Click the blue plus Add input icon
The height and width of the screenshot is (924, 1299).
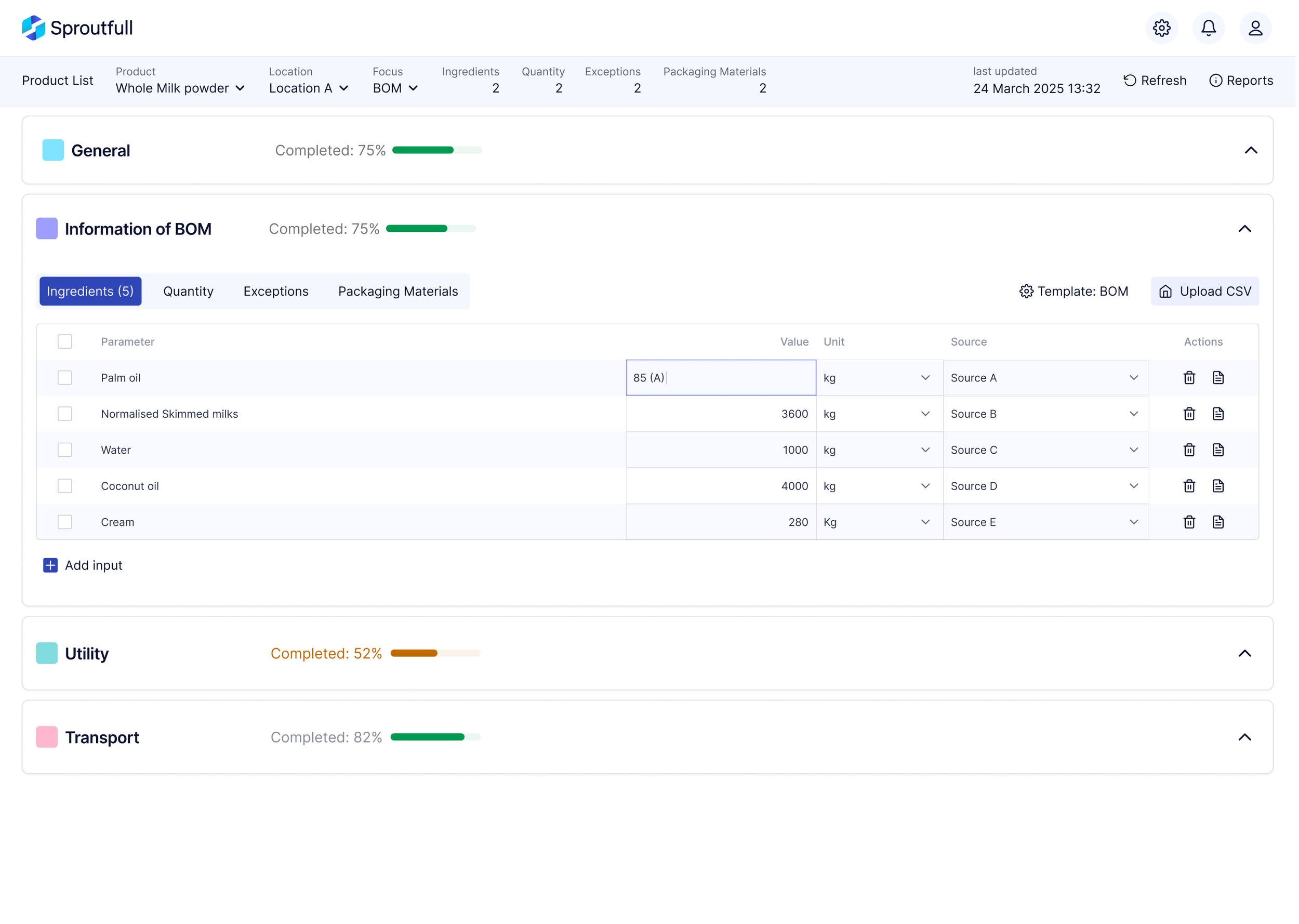pyautogui.click(x=50, y=566)
